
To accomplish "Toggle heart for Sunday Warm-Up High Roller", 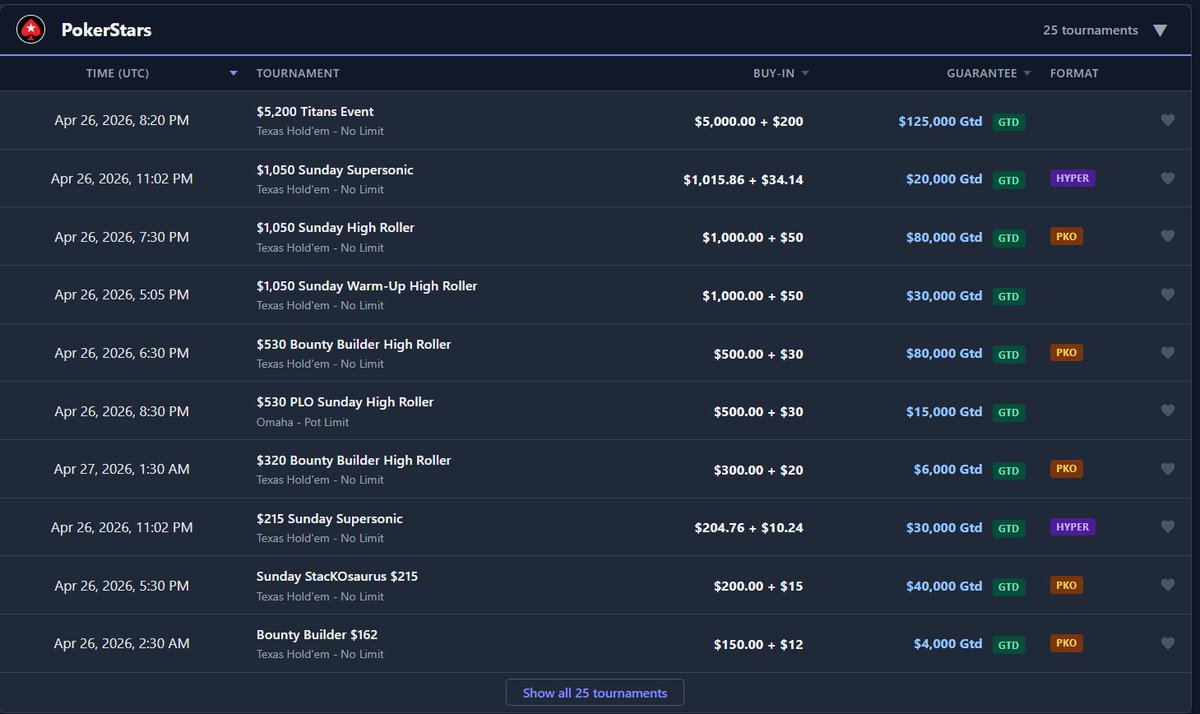I will [1167, 294].
